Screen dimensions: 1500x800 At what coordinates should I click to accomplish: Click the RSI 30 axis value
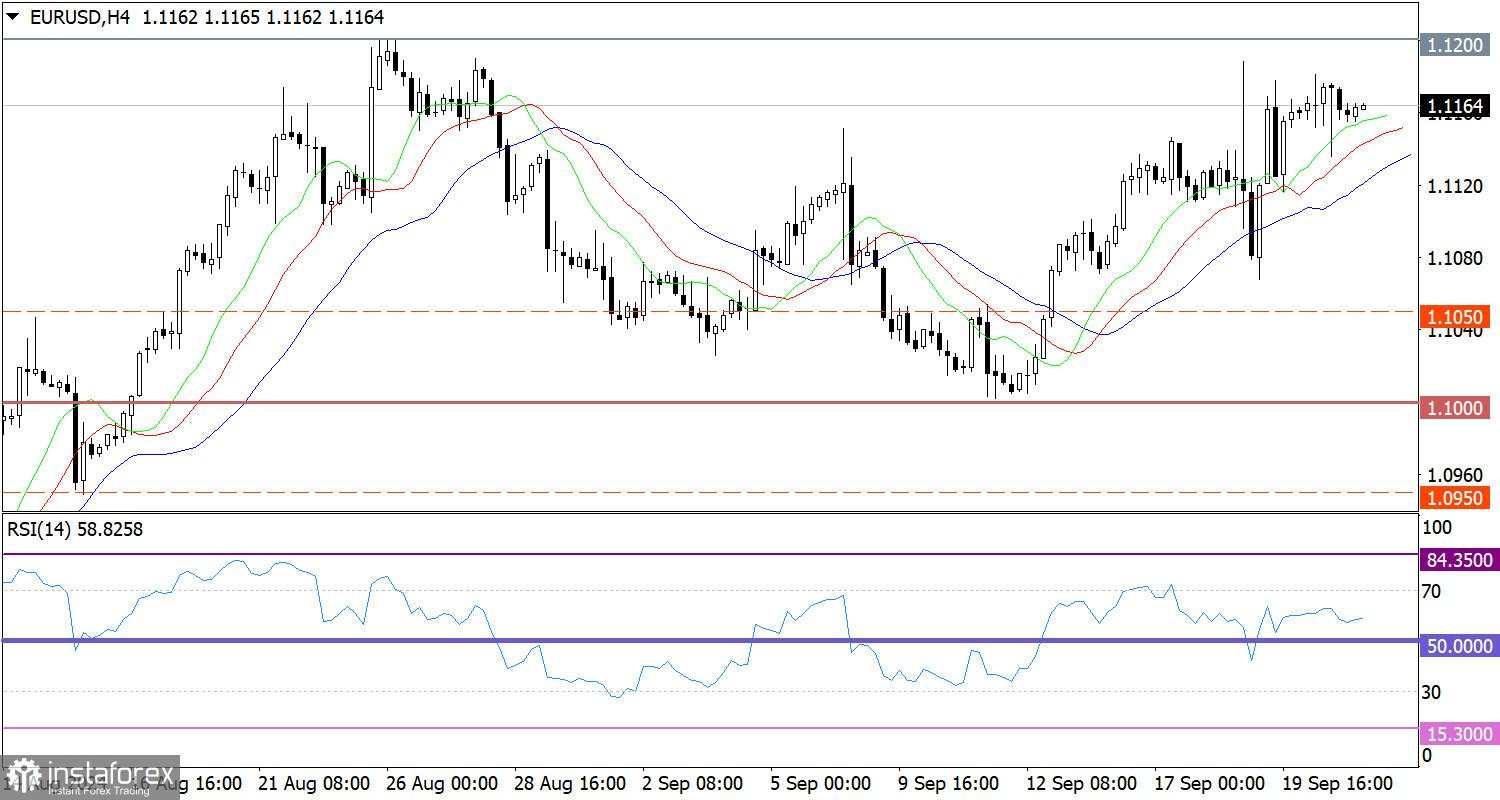tap(1431, 691)
